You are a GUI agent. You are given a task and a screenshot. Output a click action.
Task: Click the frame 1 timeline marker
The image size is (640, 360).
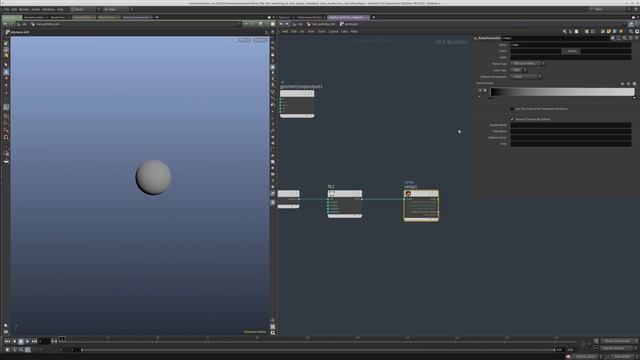pyautogui.click(x=62, y=338)
